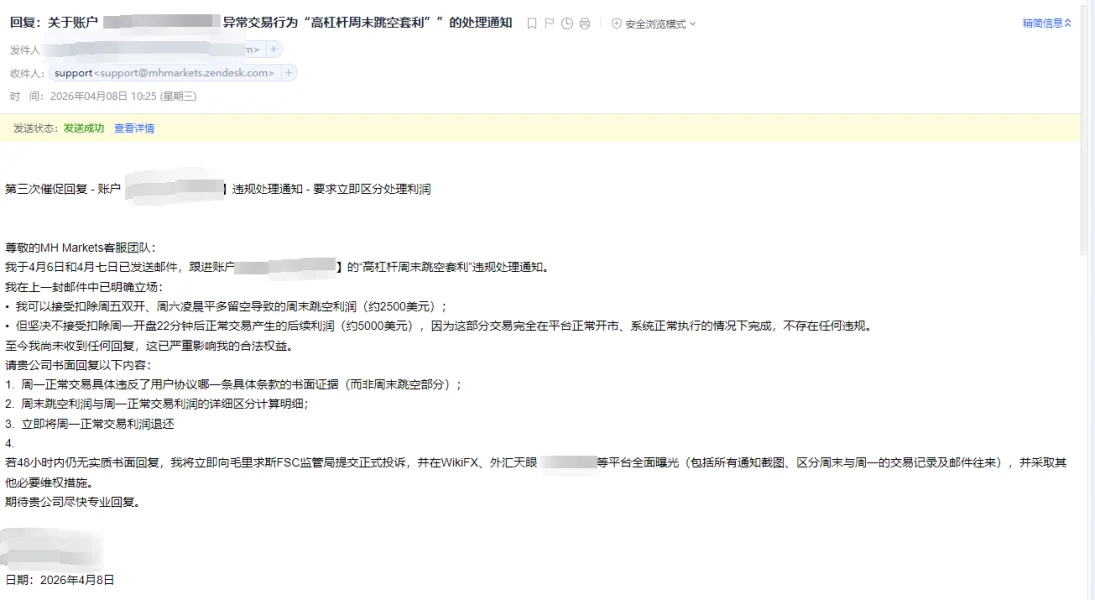Click the 发送成功 status text
Viewport: 1095px width, 600px height.
[x=83, y=128]
